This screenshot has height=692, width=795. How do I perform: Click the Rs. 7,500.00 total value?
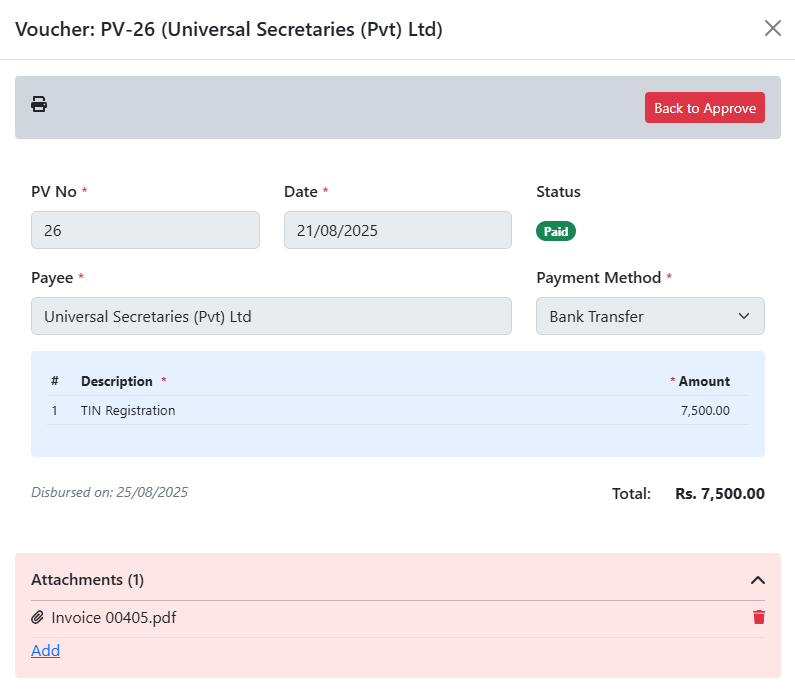[x=720, y=494]
